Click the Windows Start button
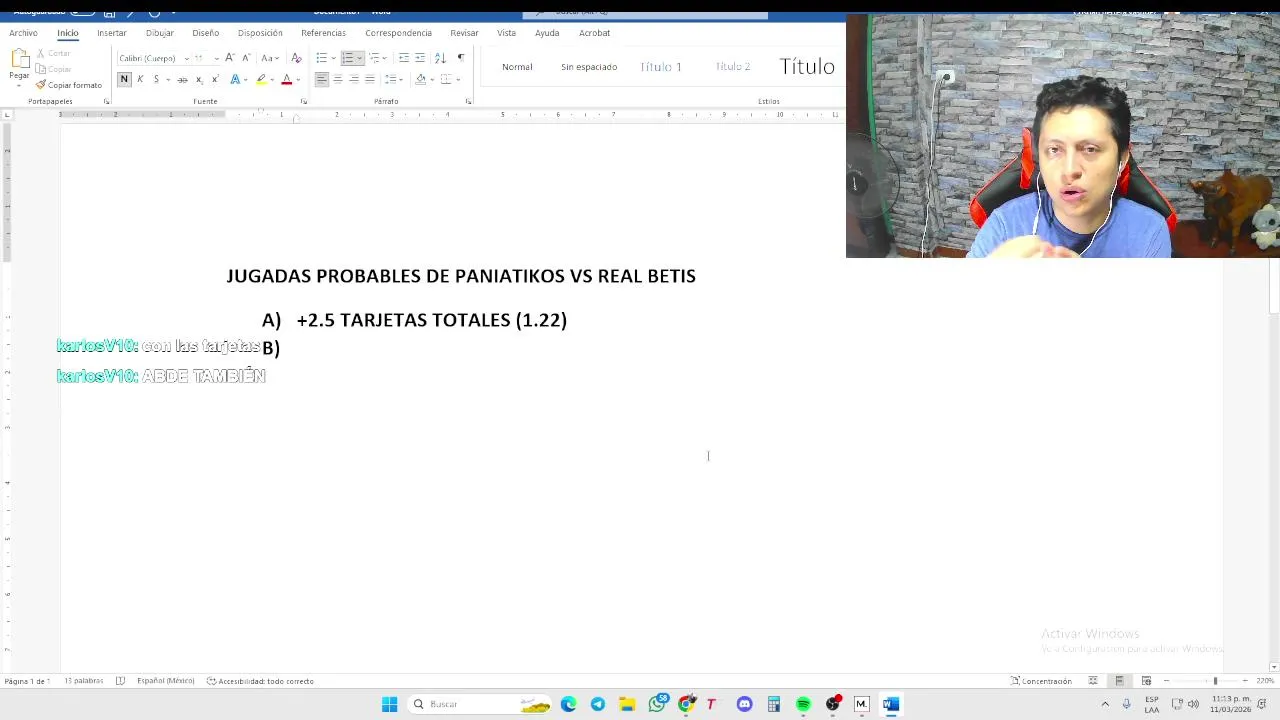This screenshot has height=720, width=1280. tap(390, 704)
